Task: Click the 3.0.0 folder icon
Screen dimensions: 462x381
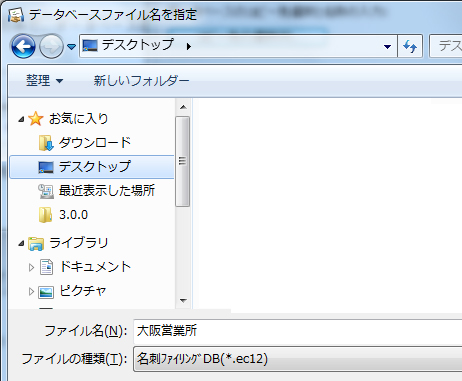Action: pos(45,215)
